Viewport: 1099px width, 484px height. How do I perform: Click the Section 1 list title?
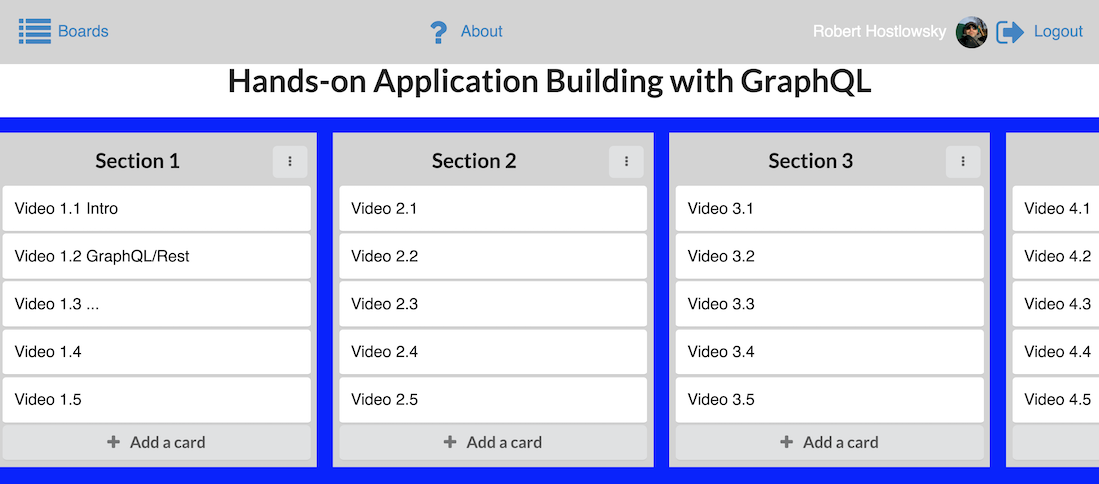[137, 161]
